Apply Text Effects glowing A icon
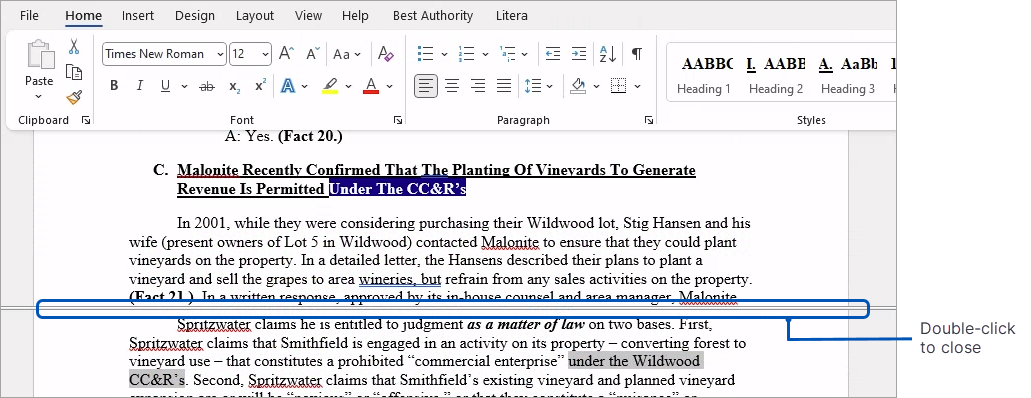 pyautogui.click(x=287, y=86)
